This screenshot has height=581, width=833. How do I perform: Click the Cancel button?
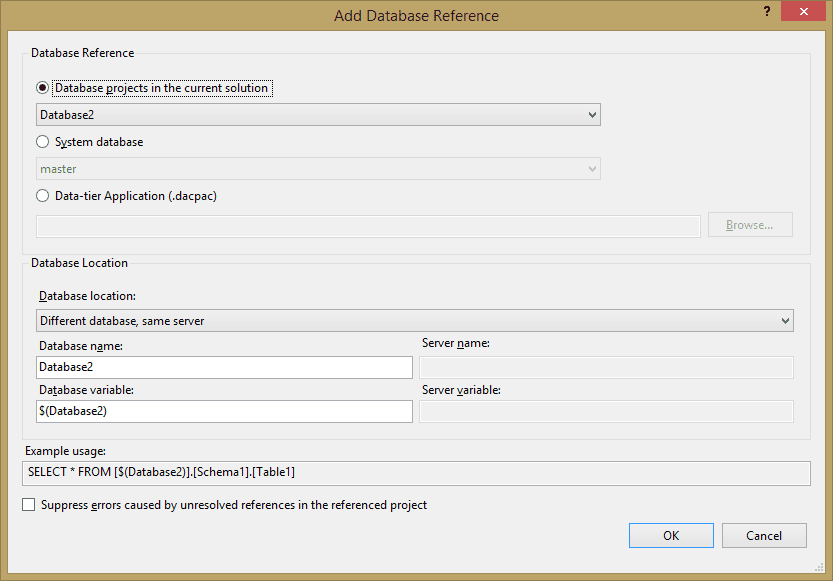(764, 535)
